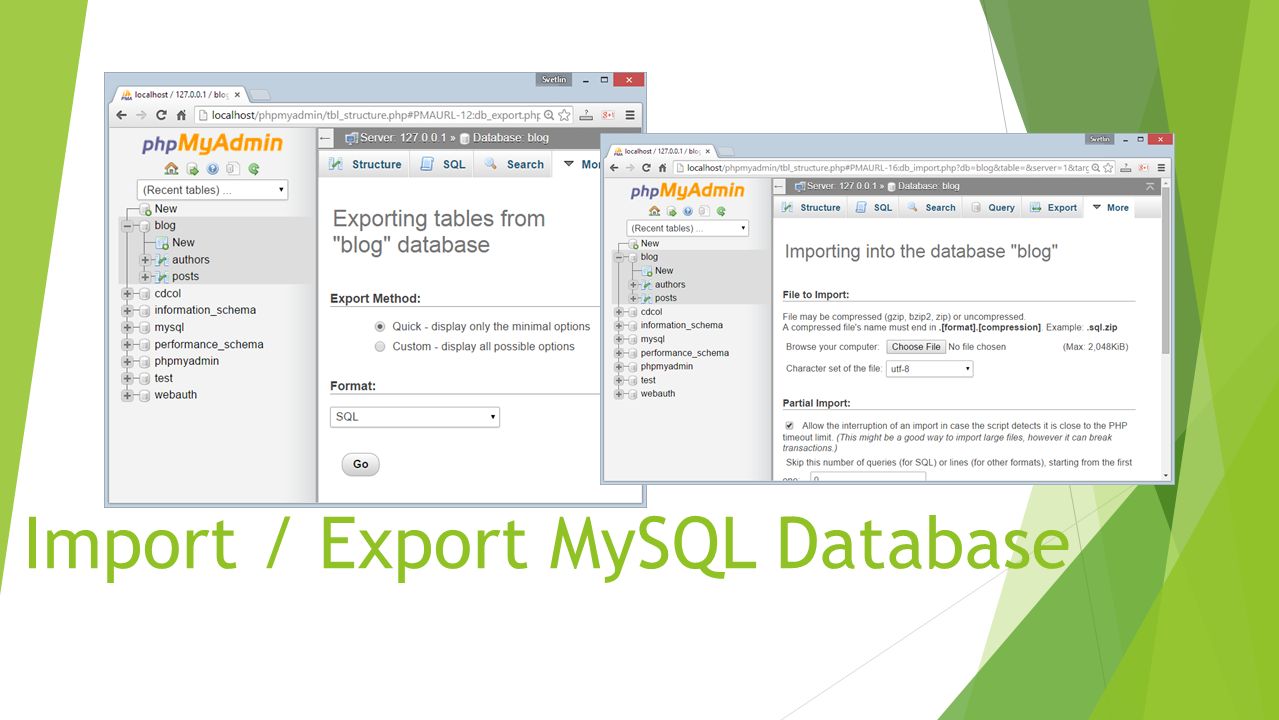The height and width of the screenshot is (720, 1279).
Task: Click the Log out icon in Import window
Action: (671, 211)
